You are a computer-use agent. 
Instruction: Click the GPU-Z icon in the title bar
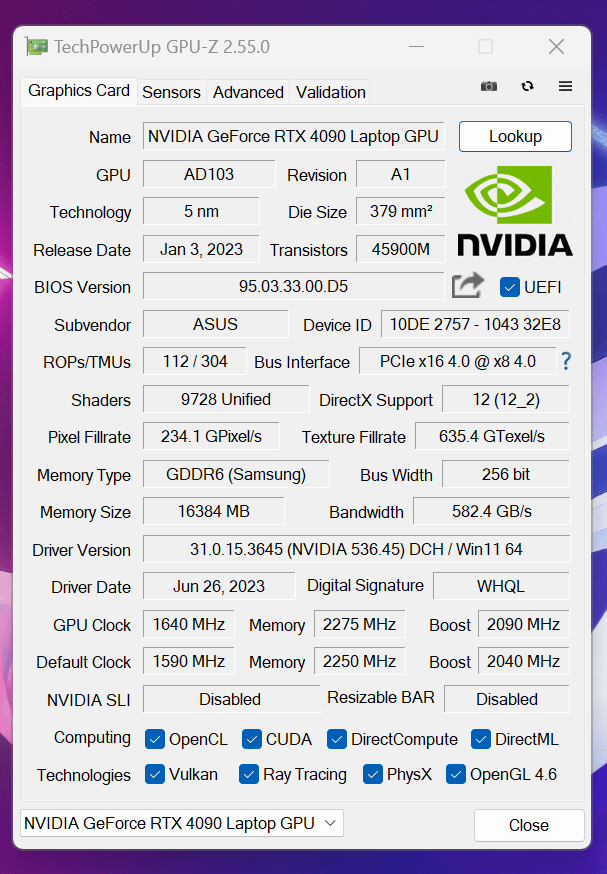pyautogui.click(x=38, y=46)
